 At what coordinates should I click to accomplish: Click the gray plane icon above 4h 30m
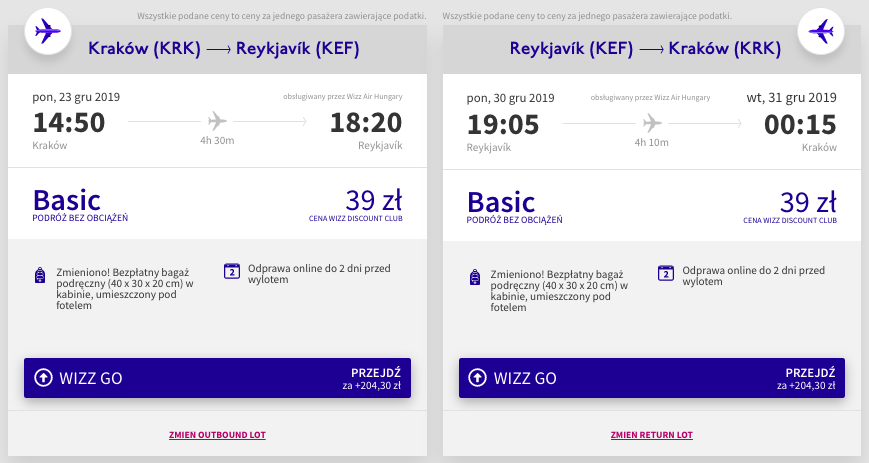[x=217, y=121]
